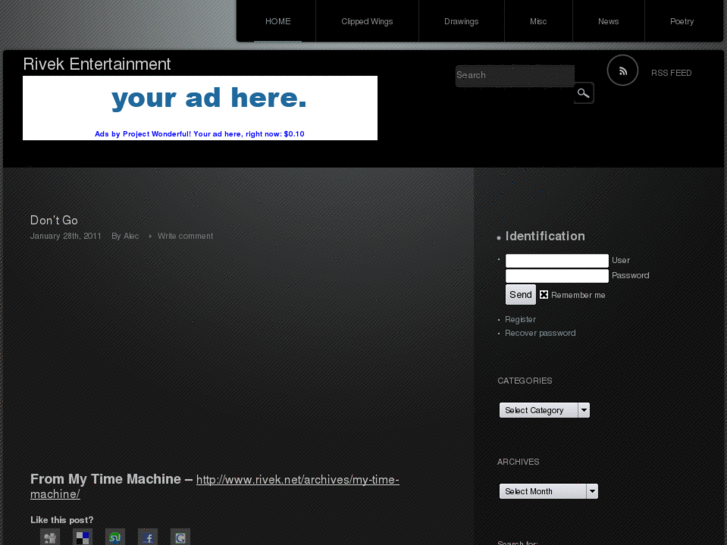The image size is (727, 545).
Task: Share post on Facebook icon
Action: (148, 537)
